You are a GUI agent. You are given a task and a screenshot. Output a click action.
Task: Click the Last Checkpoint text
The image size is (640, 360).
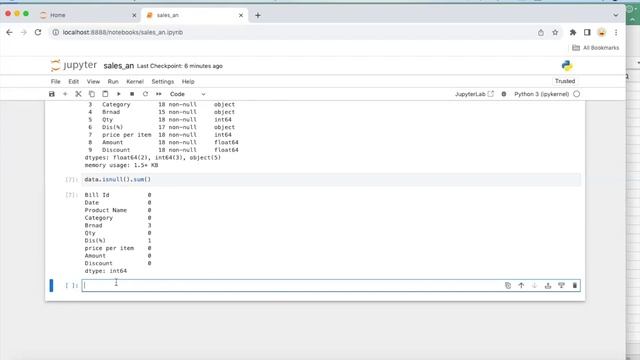coord(180,66)
